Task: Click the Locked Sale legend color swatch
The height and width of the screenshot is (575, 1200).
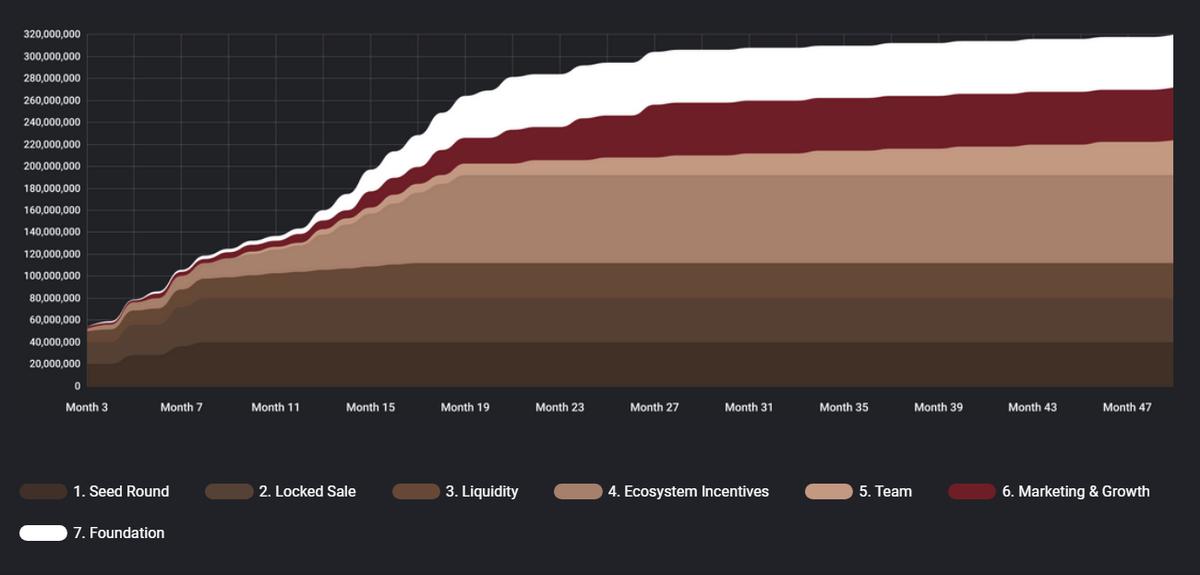Action: [229, 492]
